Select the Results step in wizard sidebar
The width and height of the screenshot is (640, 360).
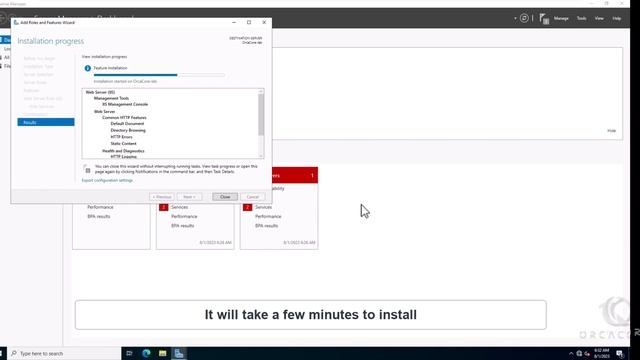(x=46, y=122)
